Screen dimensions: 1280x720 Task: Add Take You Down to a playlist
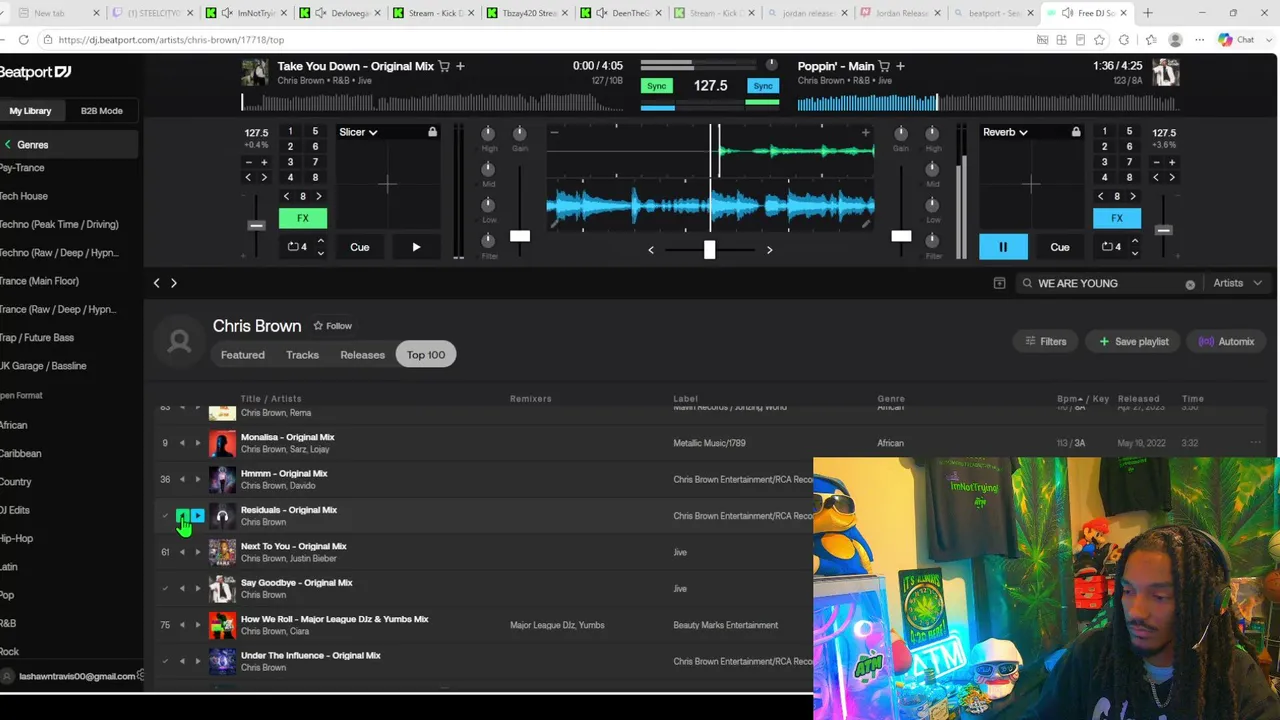pyautogui.click(x=460, y=66)
